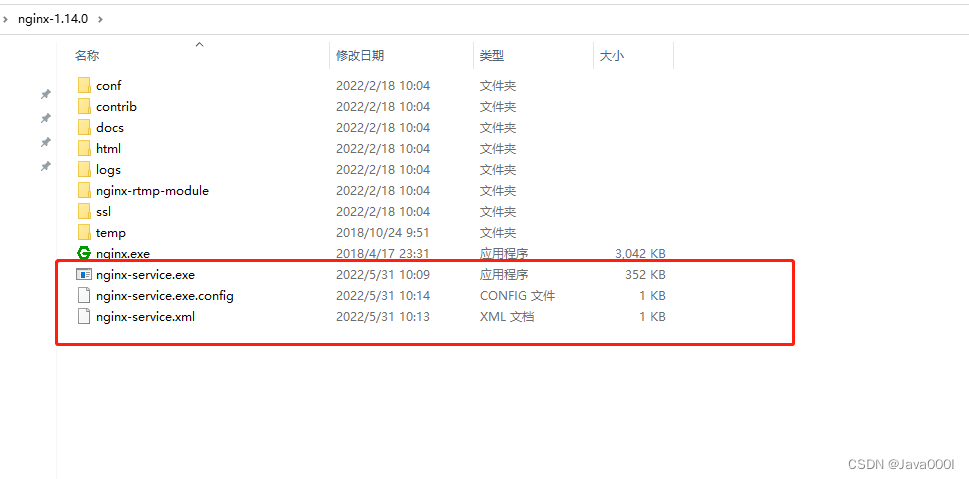Select the logs folder icon
969x479 pixels.
(x=84, y=169)
